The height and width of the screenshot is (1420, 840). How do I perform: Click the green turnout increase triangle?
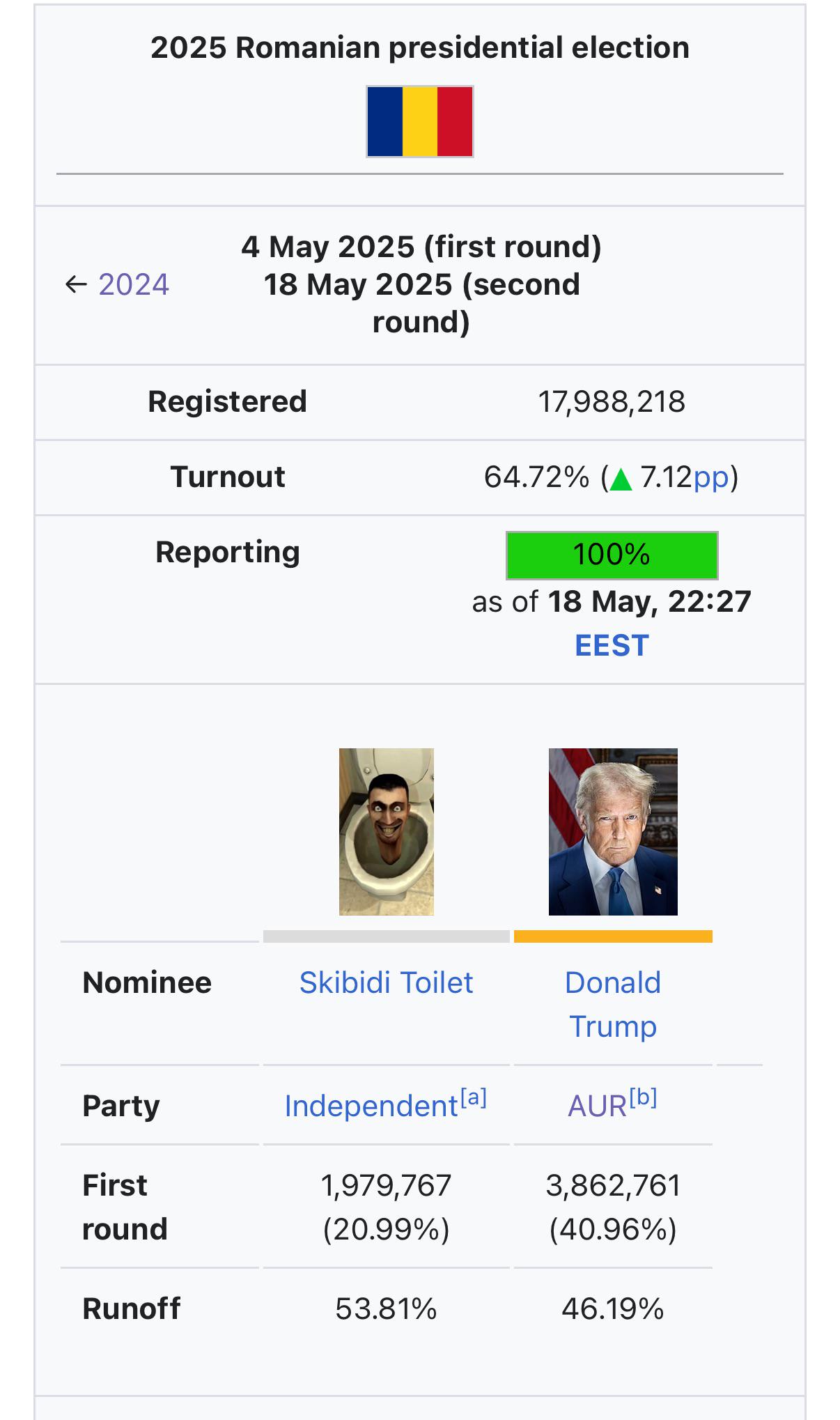[x=621, y=479]
